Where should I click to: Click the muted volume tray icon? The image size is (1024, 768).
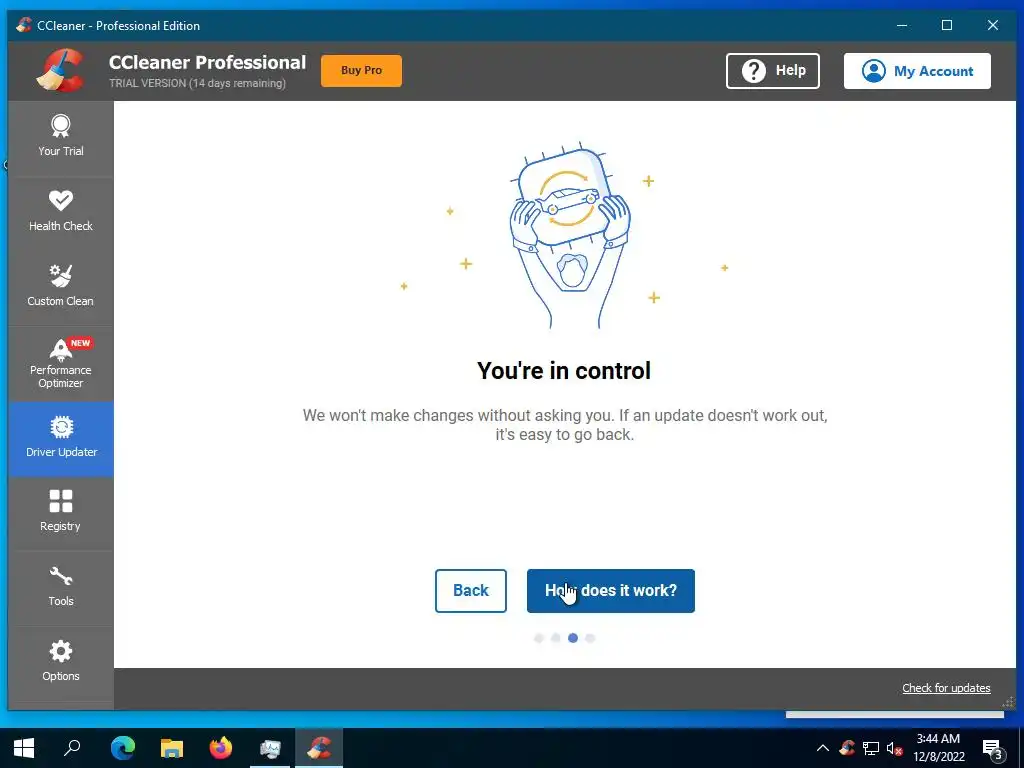point(894,749)
